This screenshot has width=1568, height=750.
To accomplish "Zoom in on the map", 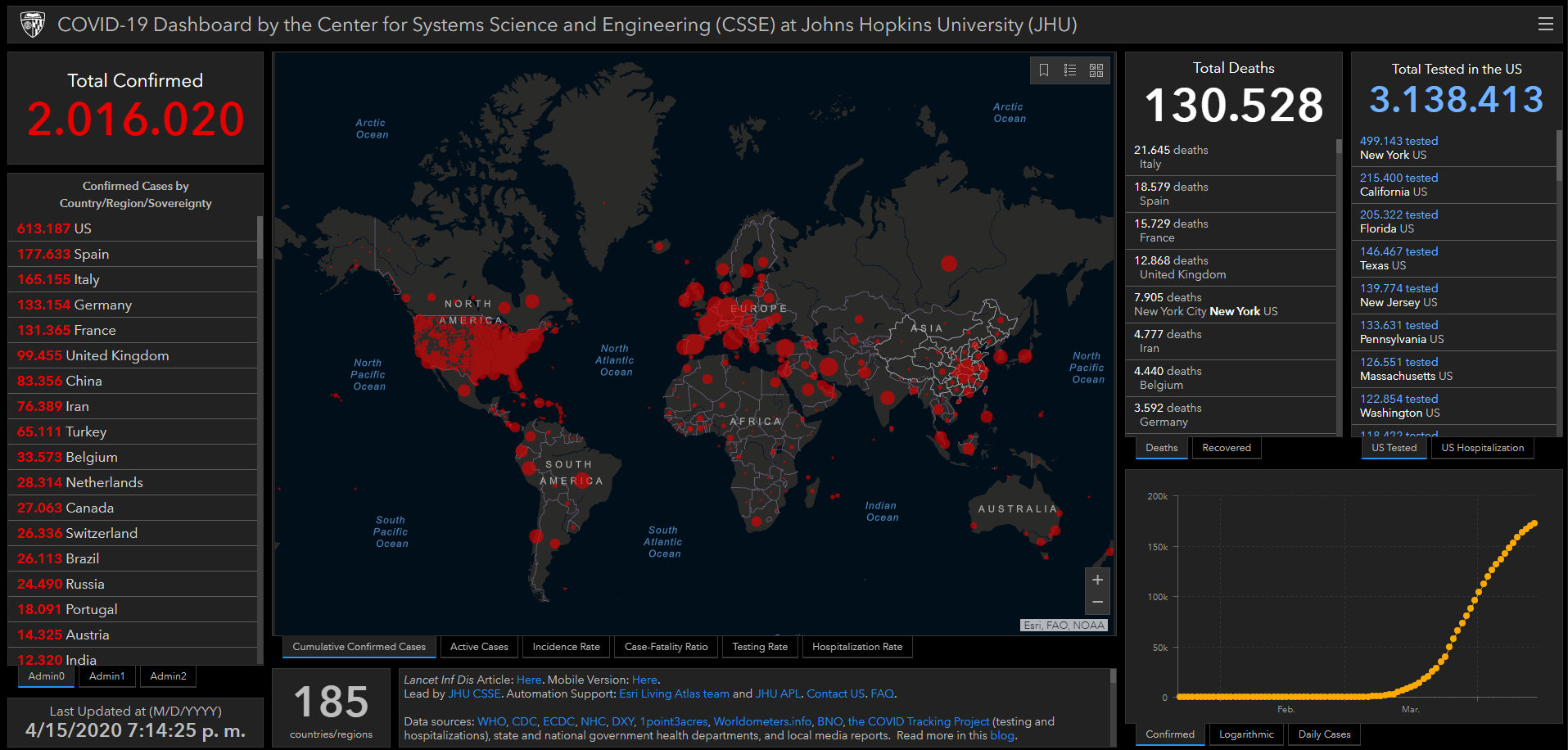I will pos(1097,580).
